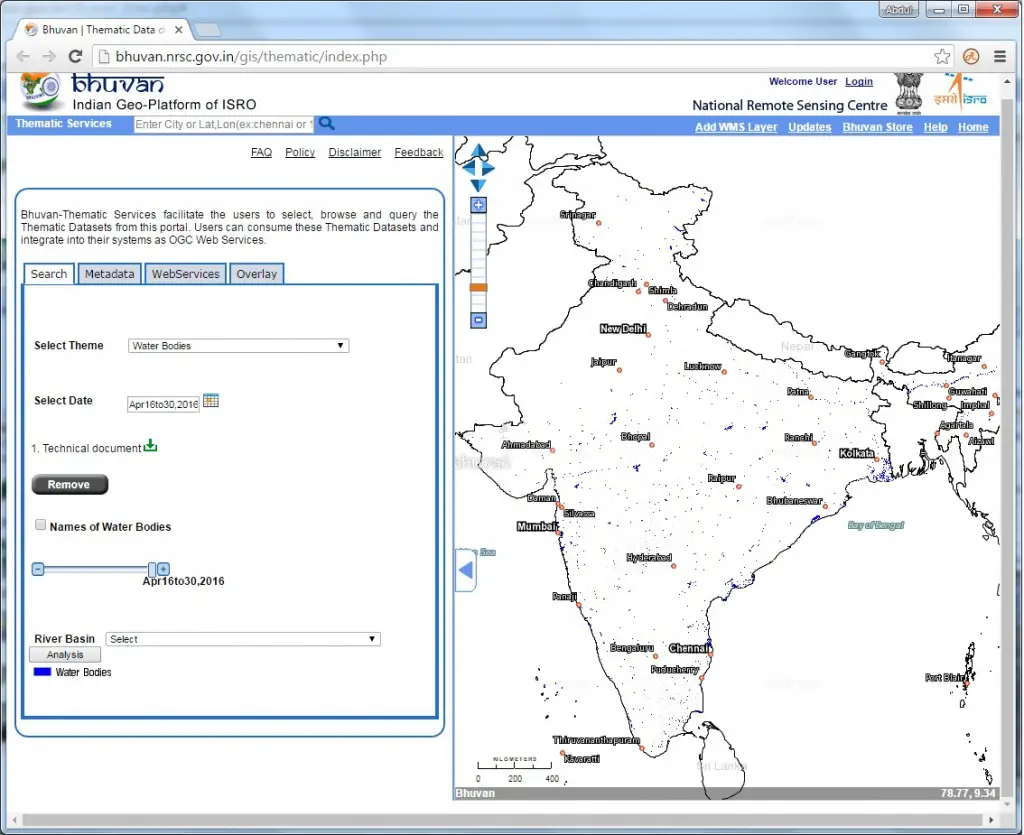Click the Mumbai map label
Image resolution: width=1024 pixels, height=835 pixels.
[536, 526]
